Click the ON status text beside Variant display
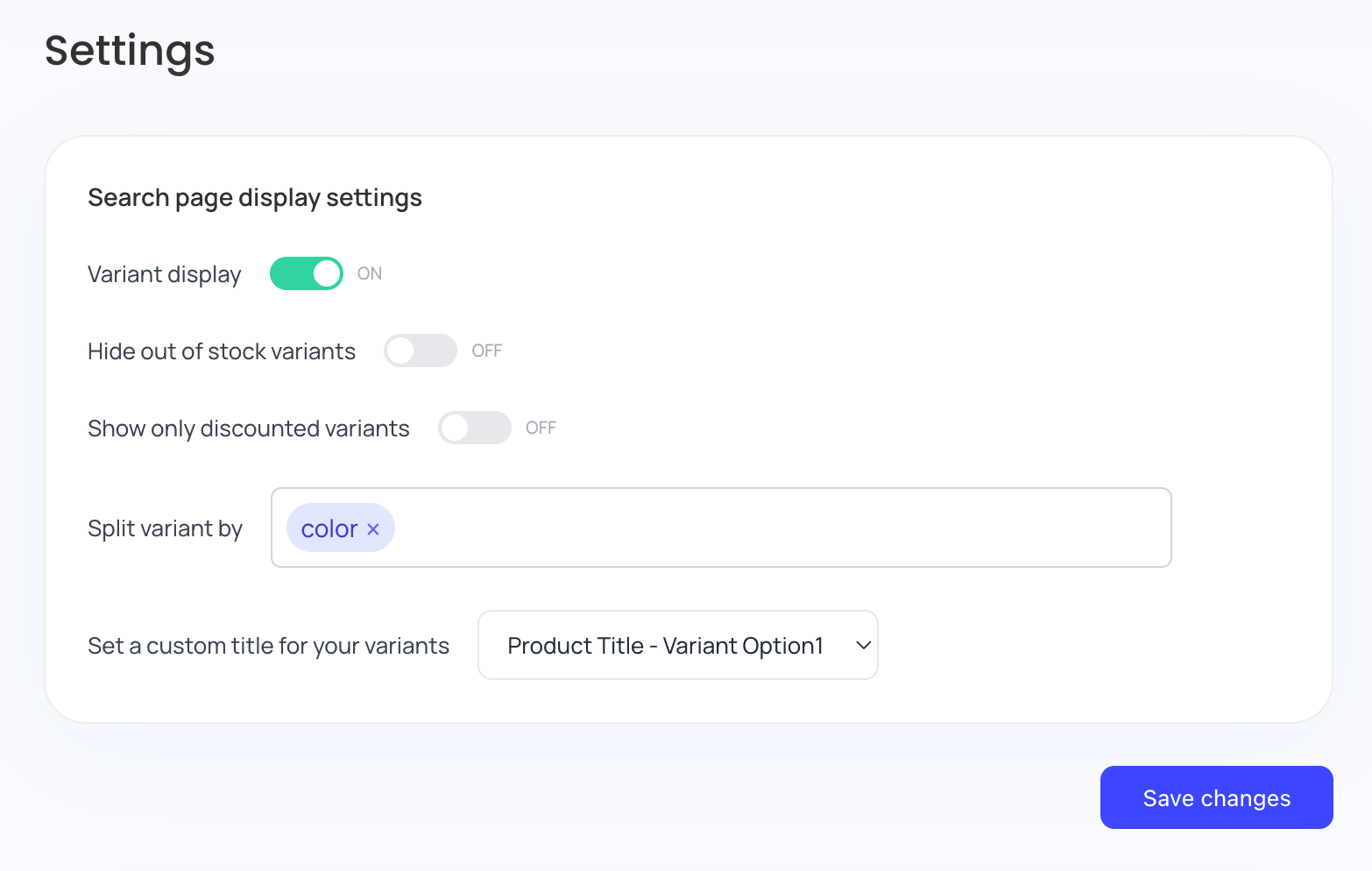The height and width of the screenshot is (871, 1372). [369, 273]
